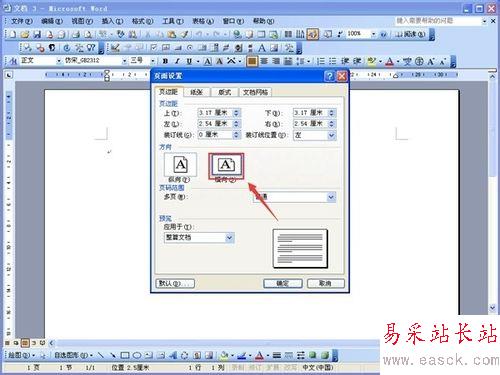Click the Arrow tool in Drawing toolbar

[113, 356]
